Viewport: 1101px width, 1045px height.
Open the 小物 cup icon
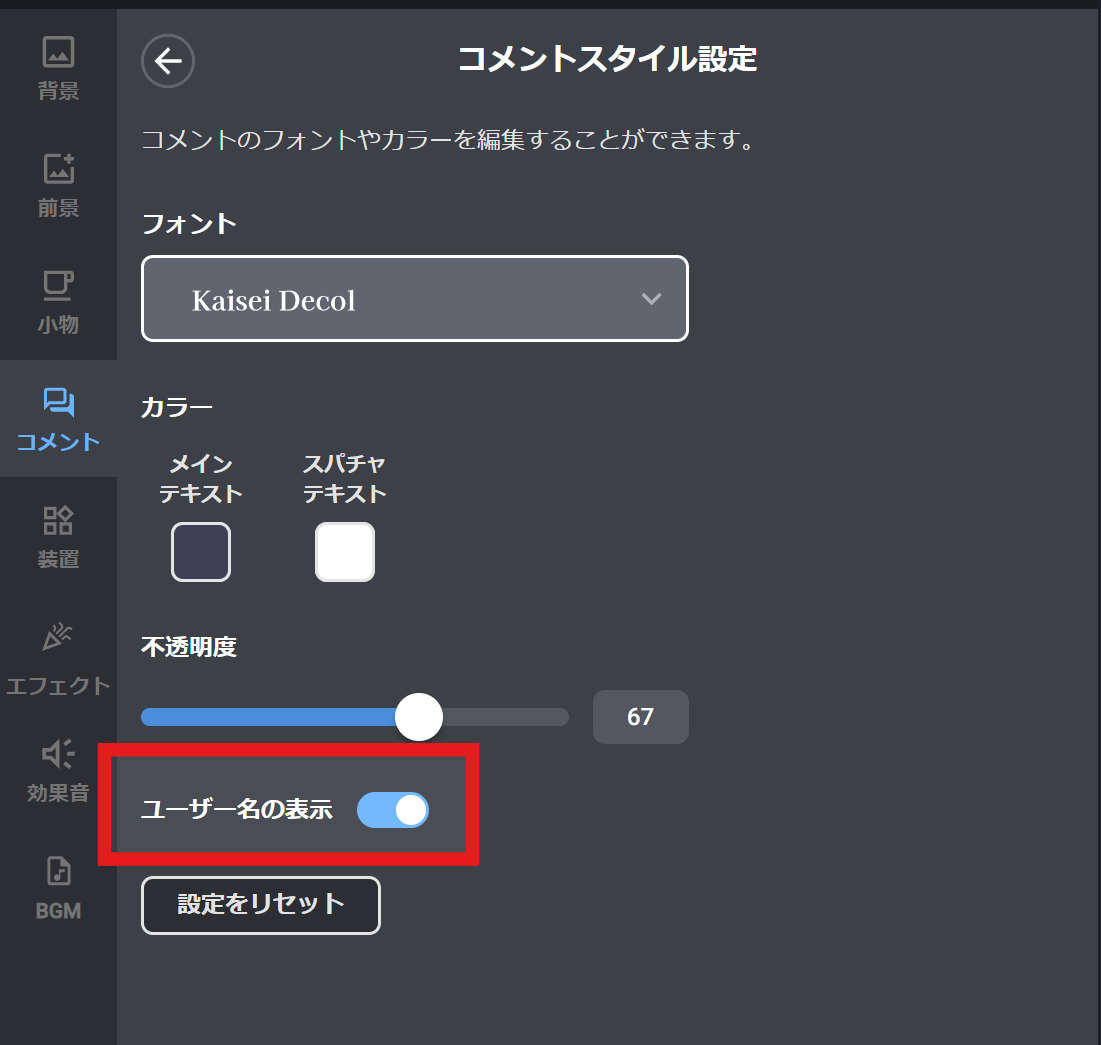pos(58,286)
